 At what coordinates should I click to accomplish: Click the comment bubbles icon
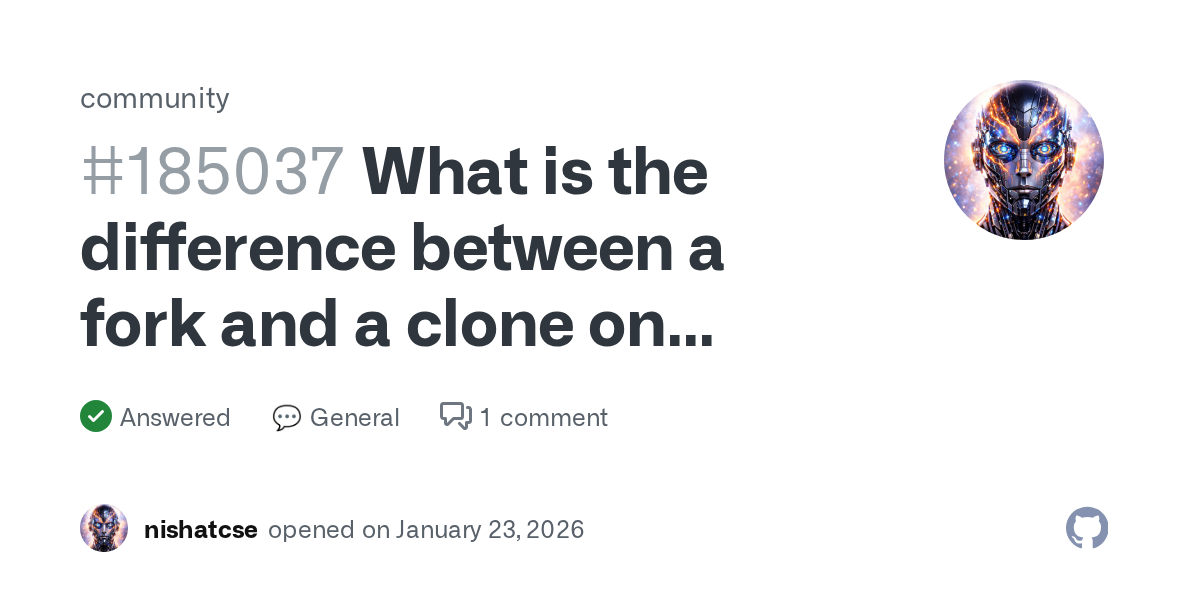pos(456,416)
